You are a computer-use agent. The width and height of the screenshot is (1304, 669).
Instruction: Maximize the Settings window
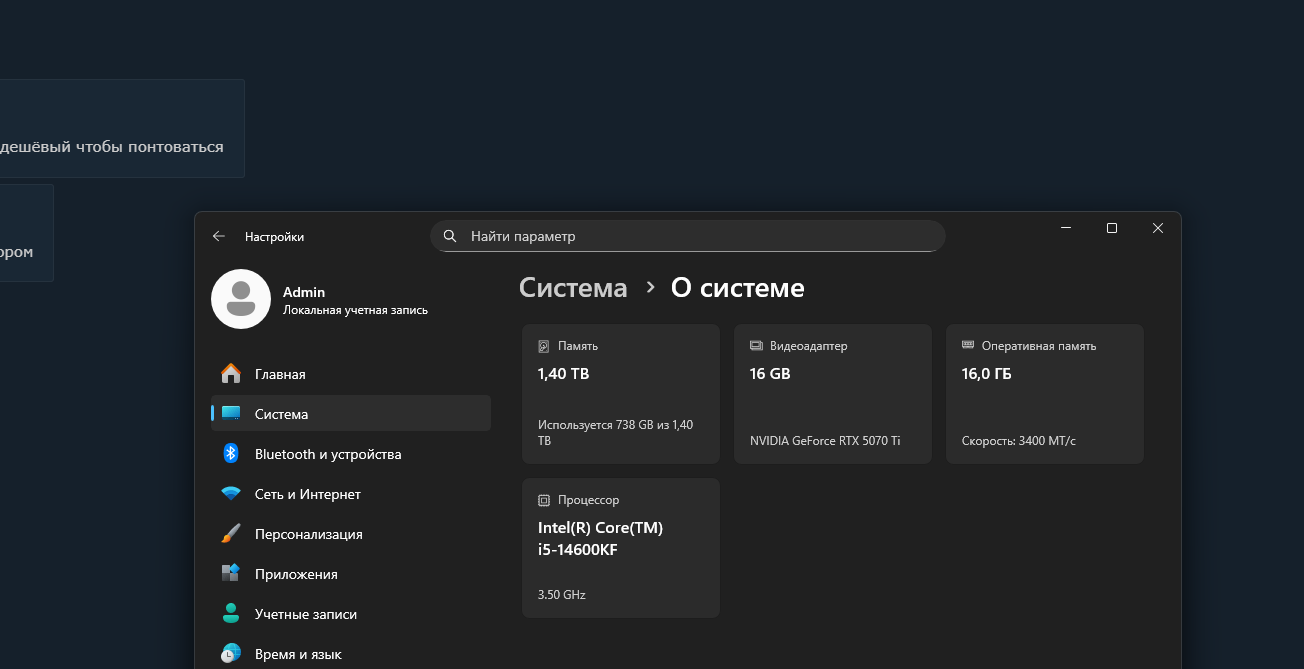pos(1111,229)
